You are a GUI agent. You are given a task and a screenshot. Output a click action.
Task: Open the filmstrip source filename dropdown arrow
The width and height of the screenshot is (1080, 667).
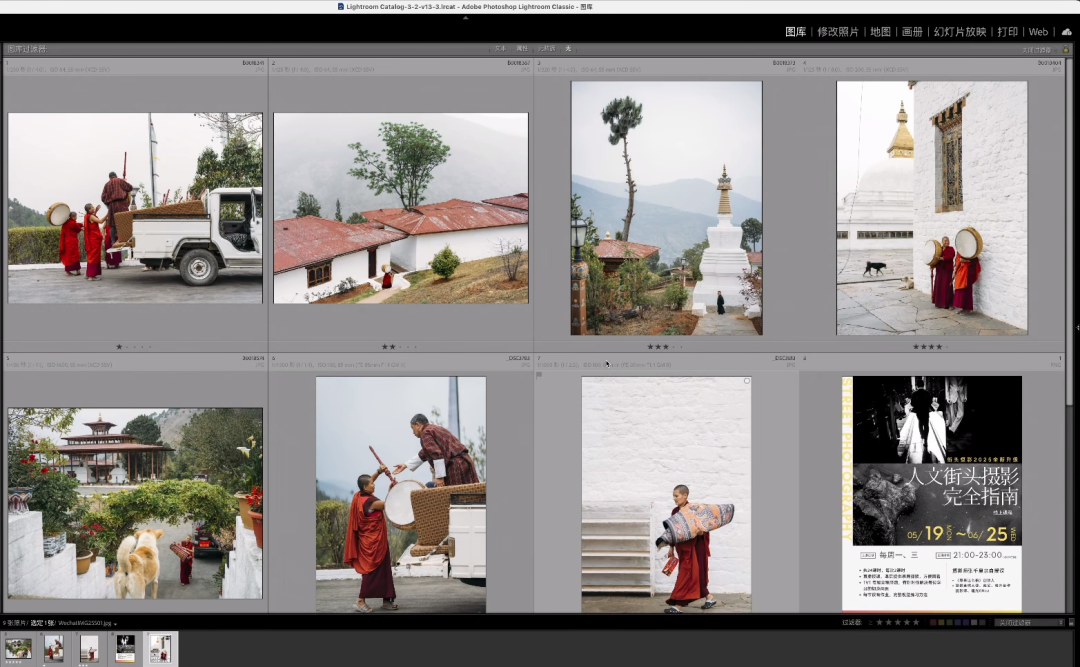(x=115, y=624)
